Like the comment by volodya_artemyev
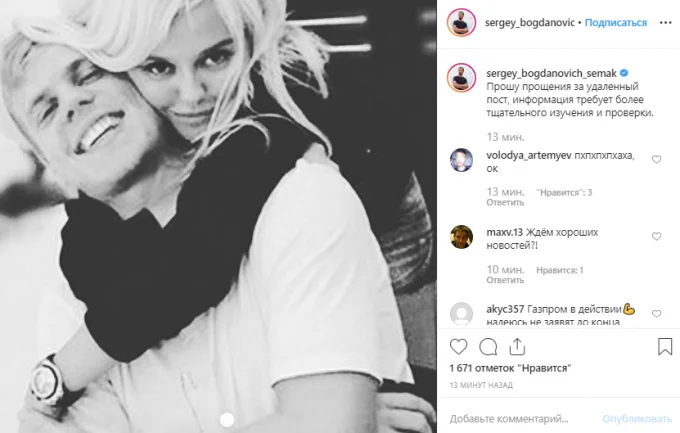Viewport: 680px width, 433px height. click(657, 159)
